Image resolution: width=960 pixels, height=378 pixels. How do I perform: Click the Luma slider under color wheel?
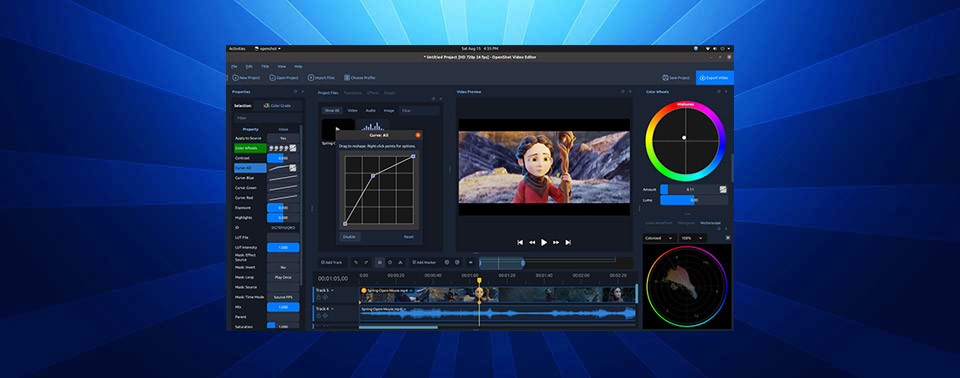click(694, 200)
